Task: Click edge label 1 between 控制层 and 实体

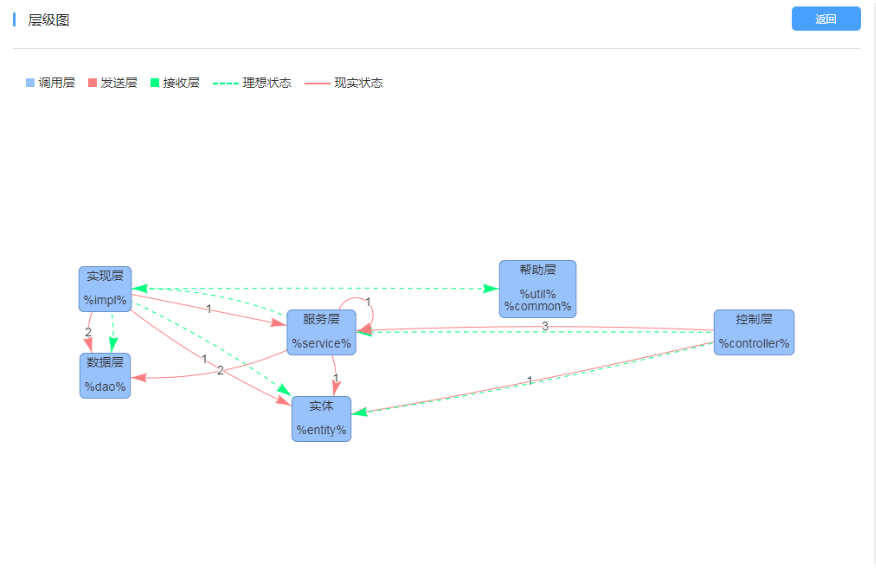Action: [x=529, y=380]
